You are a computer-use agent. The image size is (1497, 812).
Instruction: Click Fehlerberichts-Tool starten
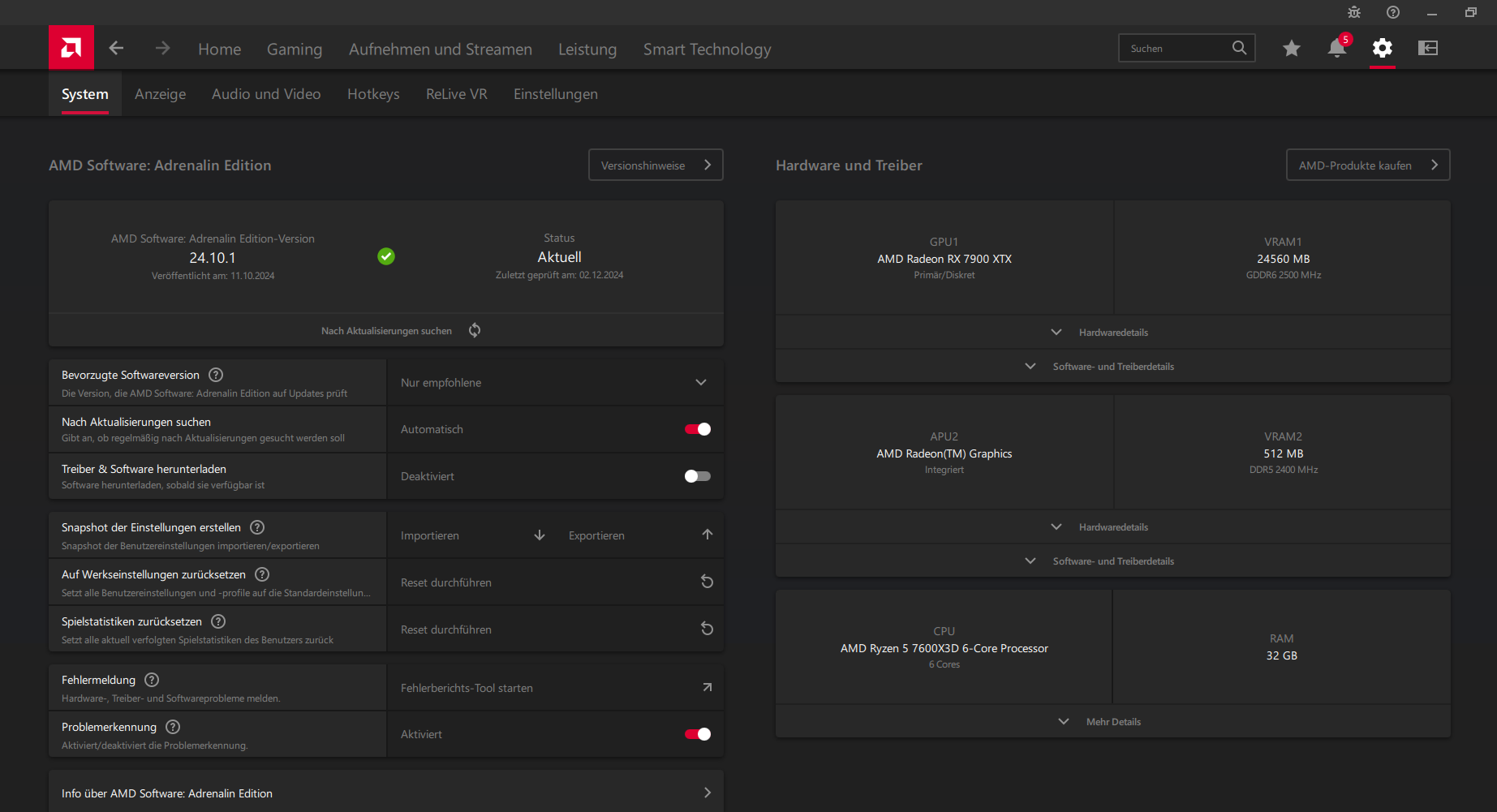pyautogui.click(x=556, y=687)
